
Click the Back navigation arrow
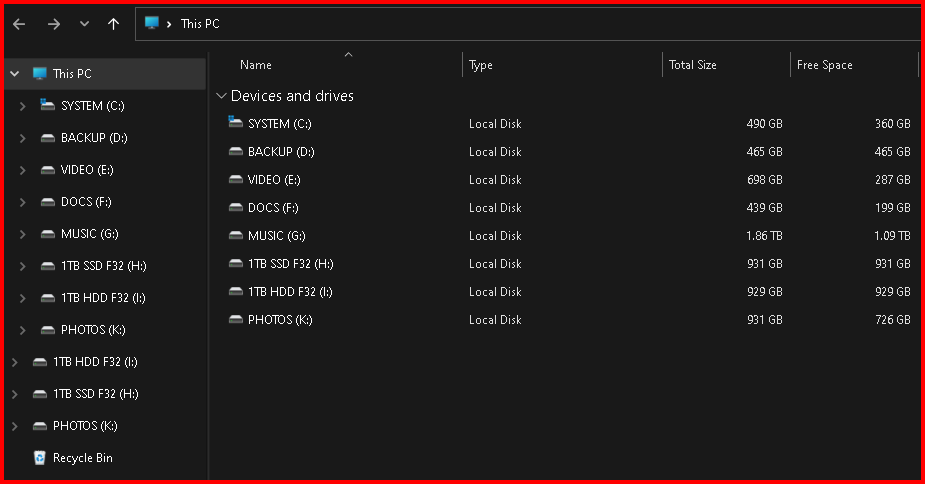point(19,24)
